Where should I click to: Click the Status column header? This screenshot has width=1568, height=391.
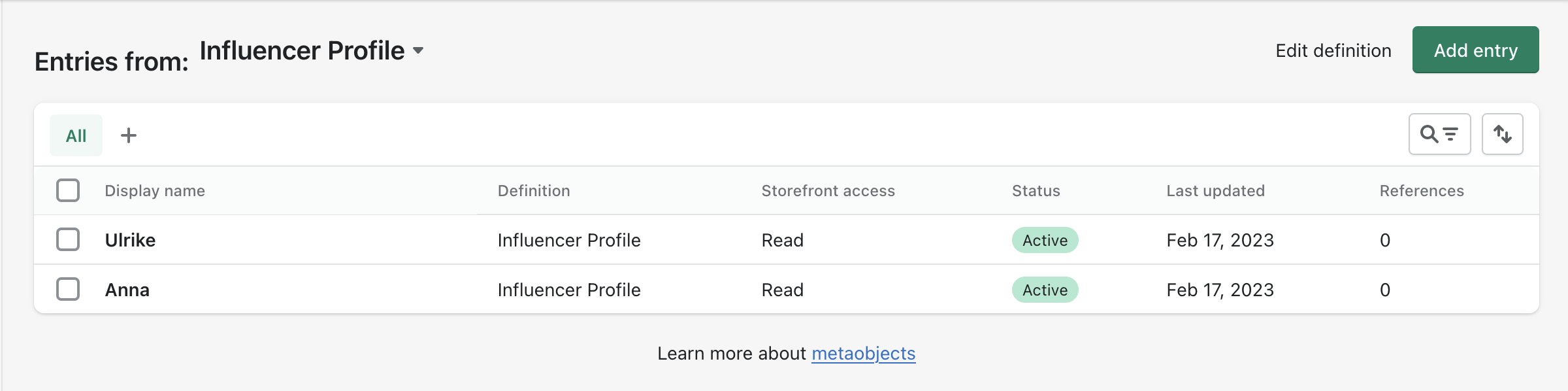1036,191
